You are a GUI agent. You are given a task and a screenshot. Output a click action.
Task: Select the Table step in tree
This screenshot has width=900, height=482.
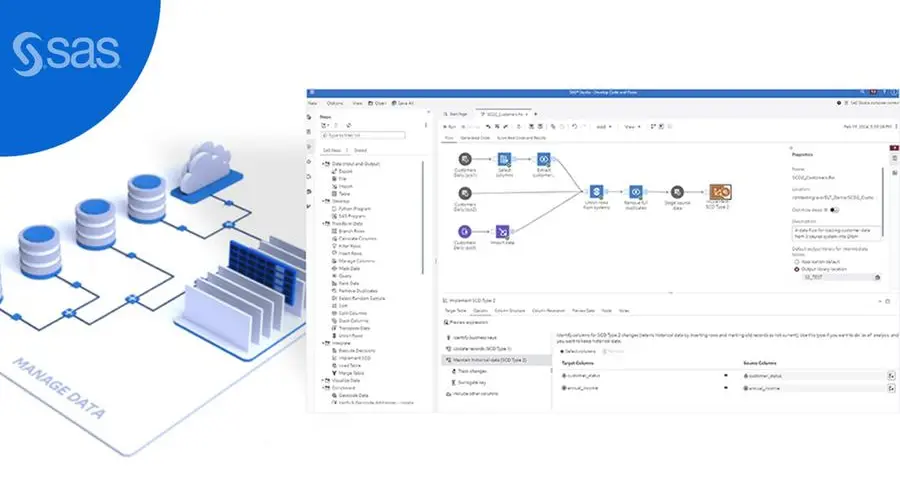[341, 194]
